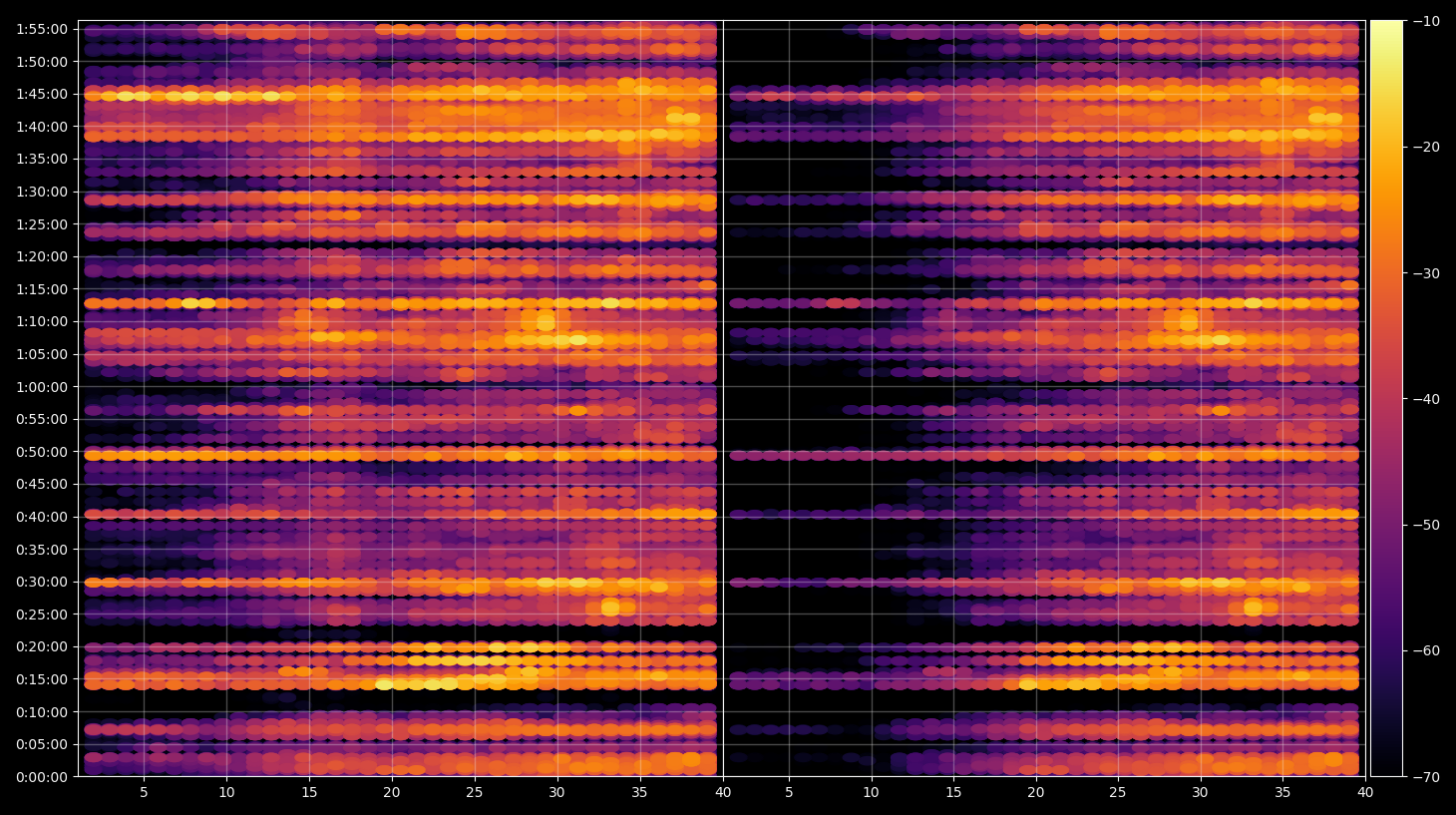The width and height of the screenshot is (1456, 815).
Task: Click the inferno colorbar gradient strip
Action: (x=1386, y=398)
